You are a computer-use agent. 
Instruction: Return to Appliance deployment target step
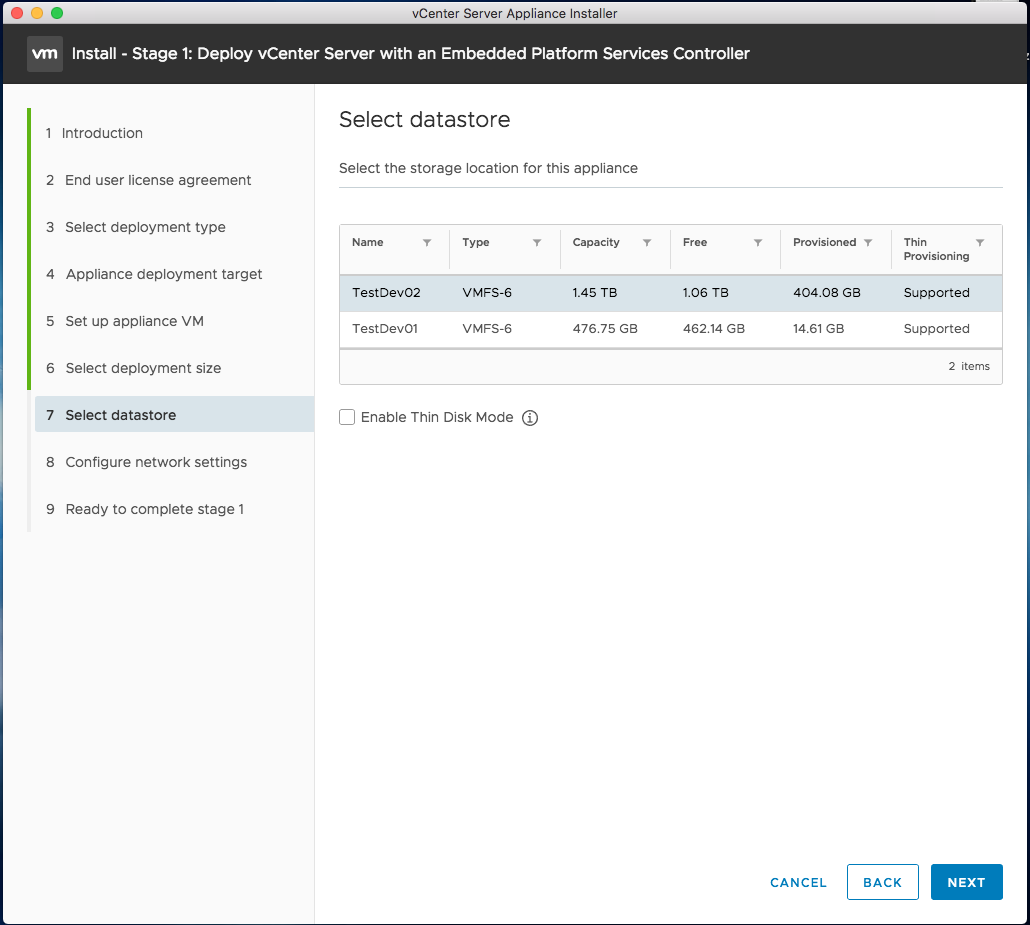164,274
